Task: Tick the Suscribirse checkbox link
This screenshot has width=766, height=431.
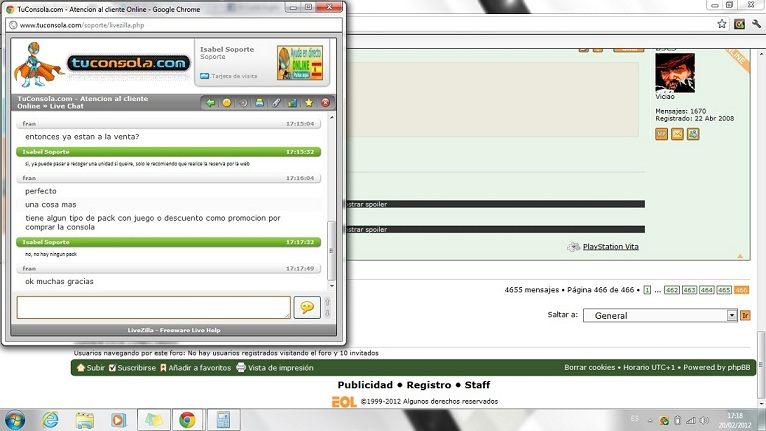Action: point(132,368)
